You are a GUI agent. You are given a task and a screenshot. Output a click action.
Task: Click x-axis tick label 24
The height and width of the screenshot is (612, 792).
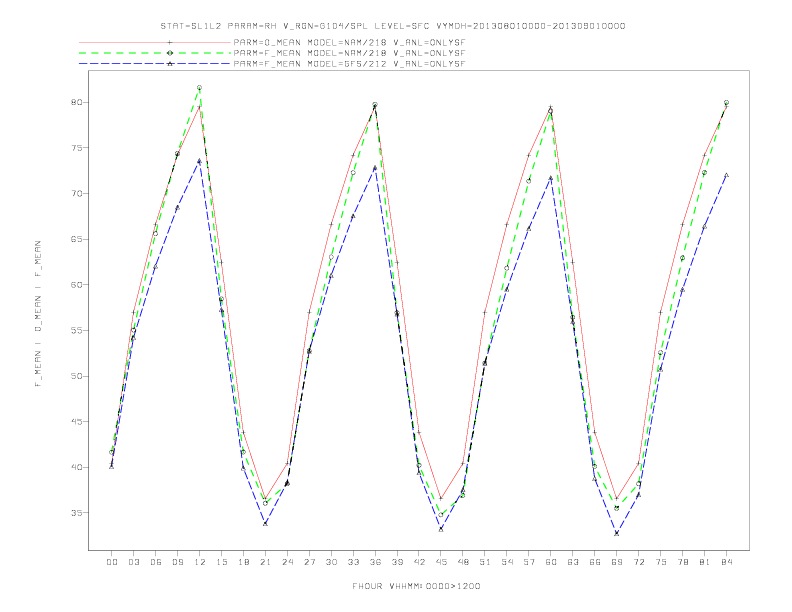[x=287, y=562]
